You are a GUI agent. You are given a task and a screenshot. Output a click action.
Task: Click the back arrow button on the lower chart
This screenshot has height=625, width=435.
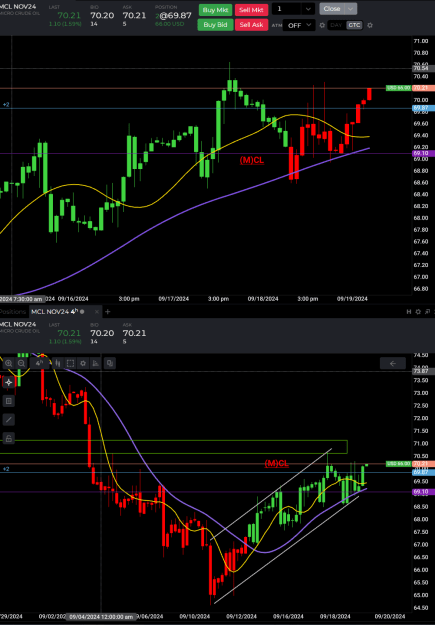[x=393, y=363]
